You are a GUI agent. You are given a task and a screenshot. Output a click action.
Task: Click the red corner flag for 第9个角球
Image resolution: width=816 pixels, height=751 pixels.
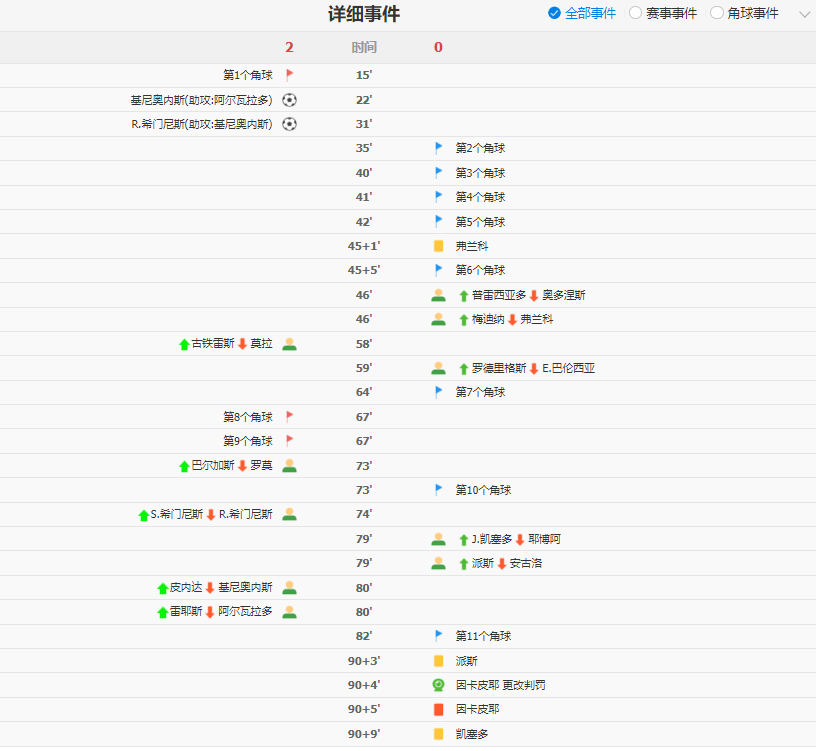click(289, 441)
